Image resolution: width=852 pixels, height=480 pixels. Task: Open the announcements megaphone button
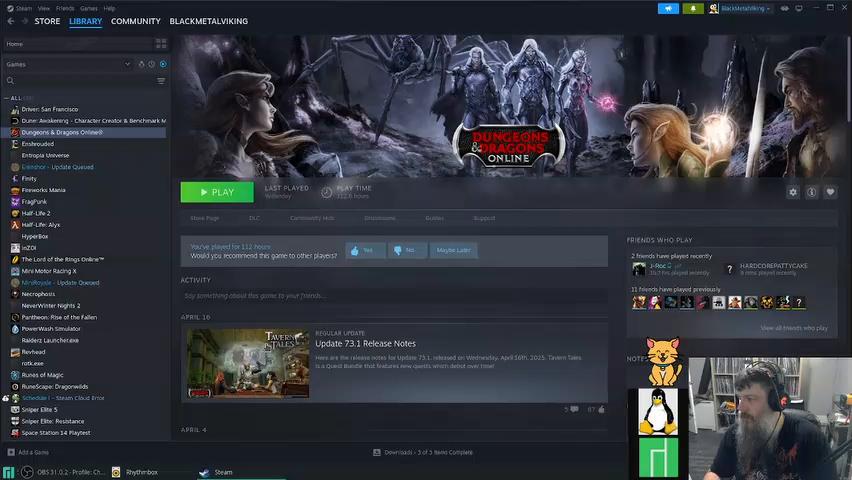[668, 9]
